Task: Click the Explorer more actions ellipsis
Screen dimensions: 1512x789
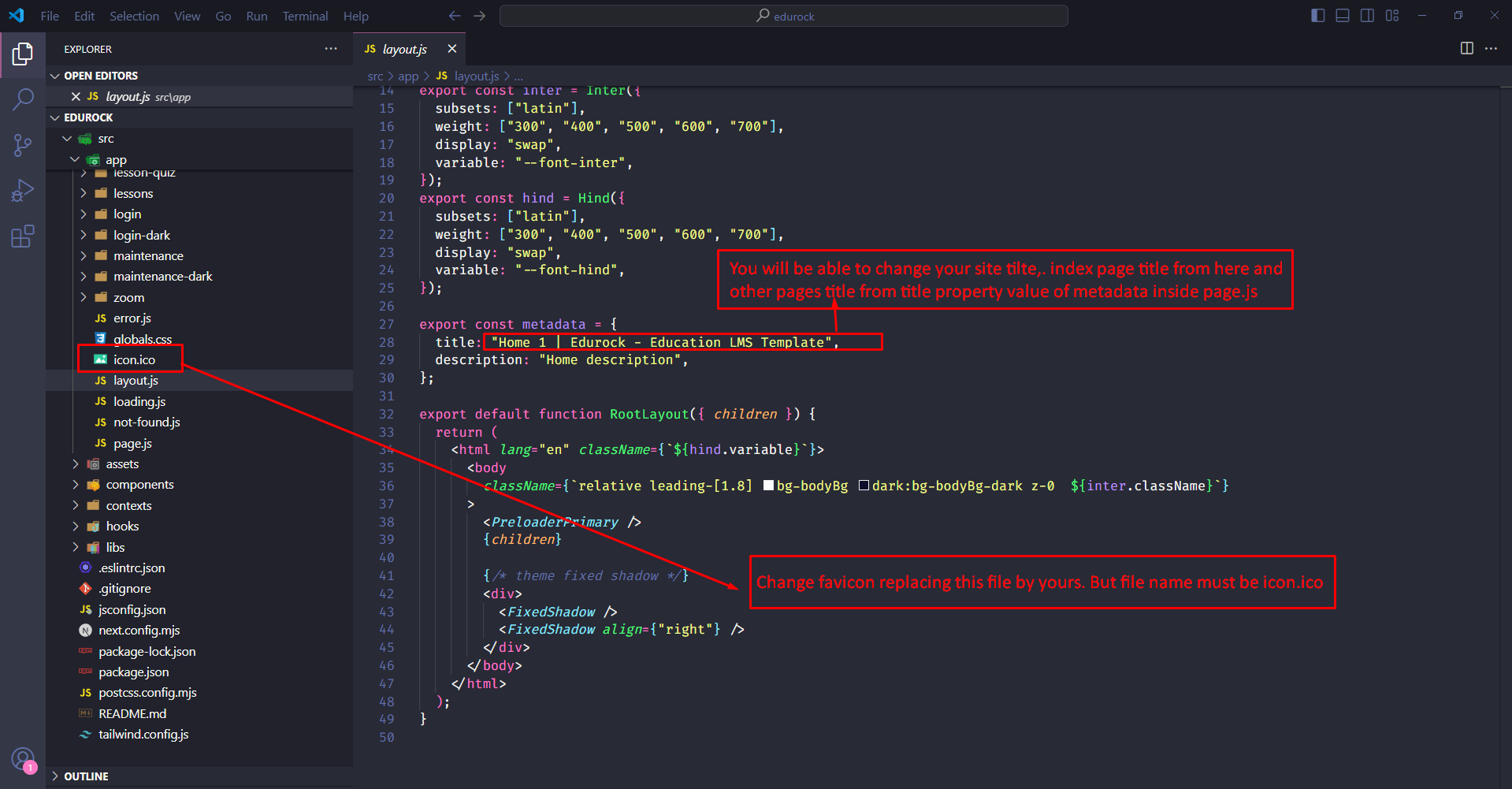Action: (331, 49)
